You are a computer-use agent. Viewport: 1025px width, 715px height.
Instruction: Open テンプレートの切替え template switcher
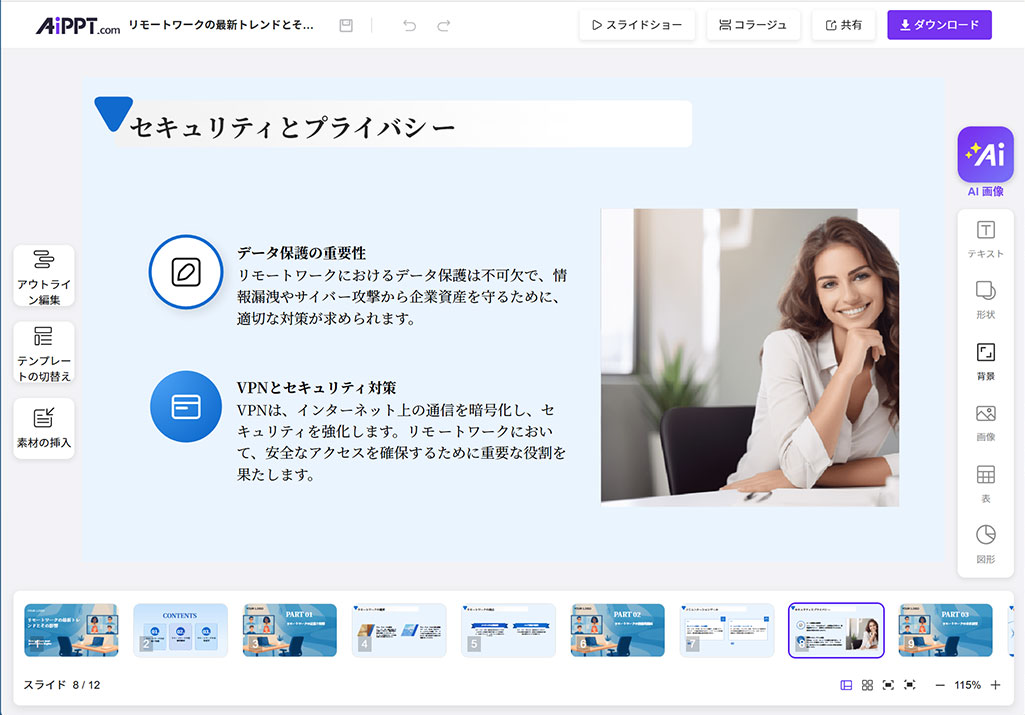[44, 352]
